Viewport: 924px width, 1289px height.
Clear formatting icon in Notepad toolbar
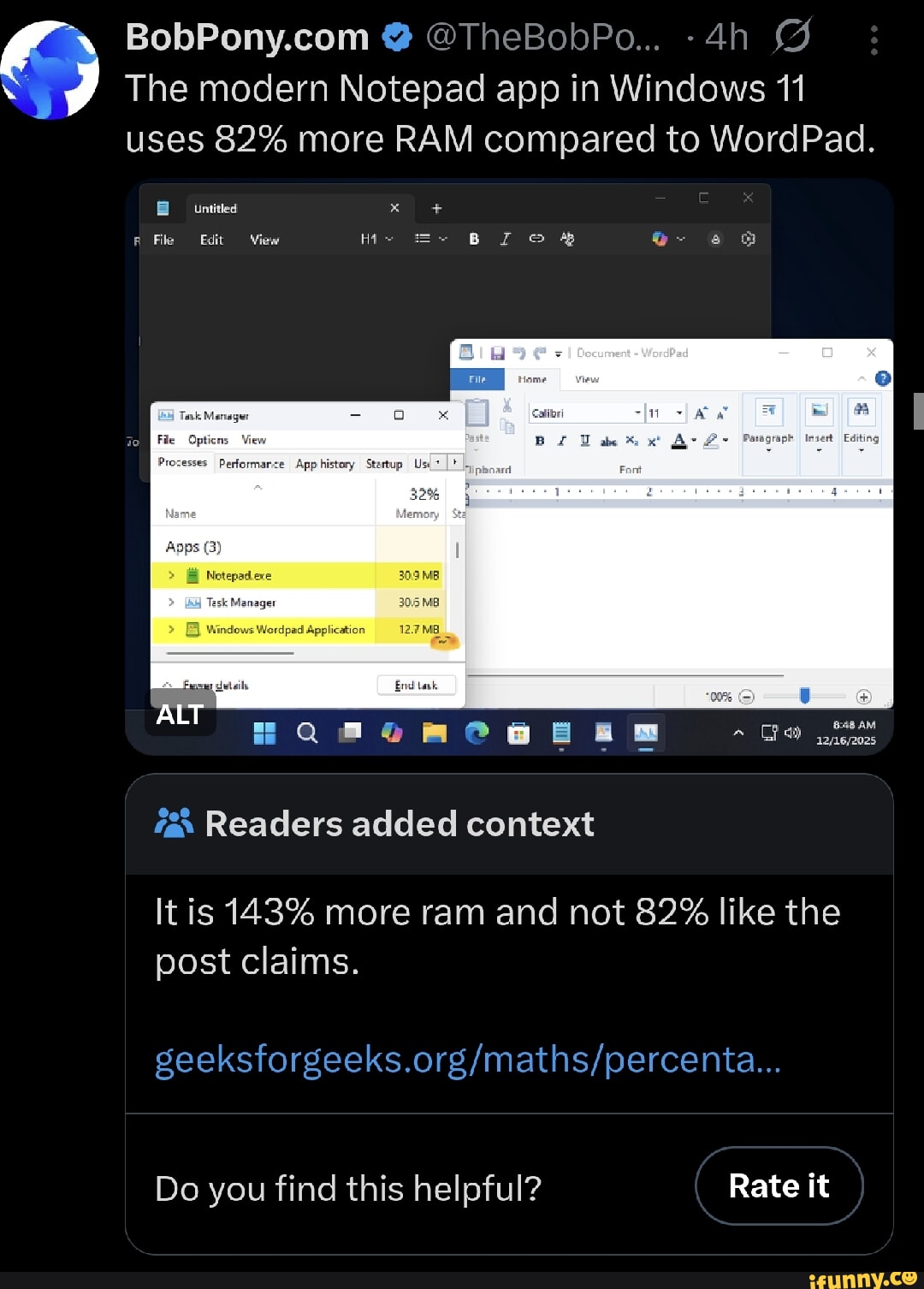[567, 239]
